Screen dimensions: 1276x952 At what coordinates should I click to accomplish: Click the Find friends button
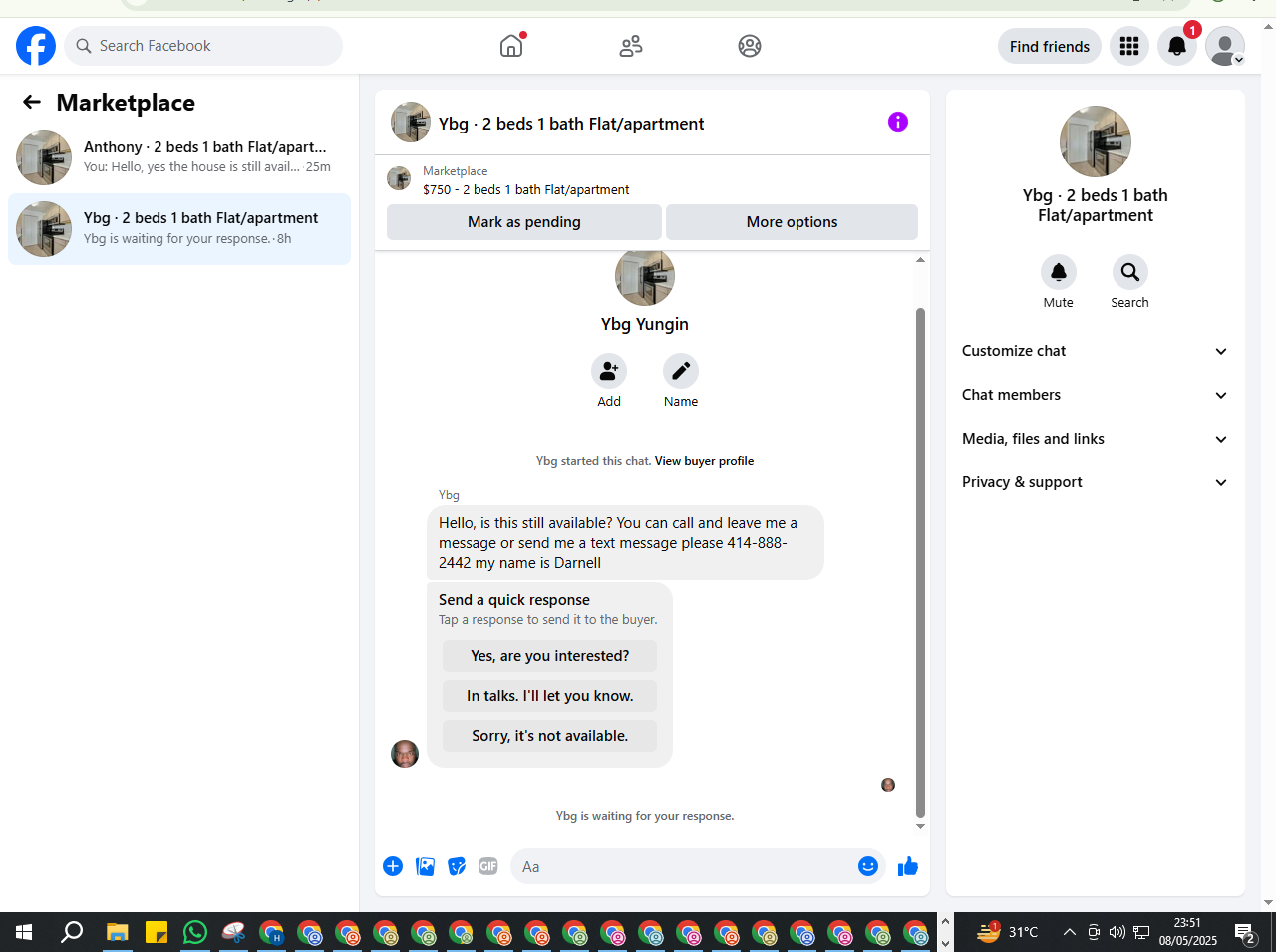coord(1050,46)
